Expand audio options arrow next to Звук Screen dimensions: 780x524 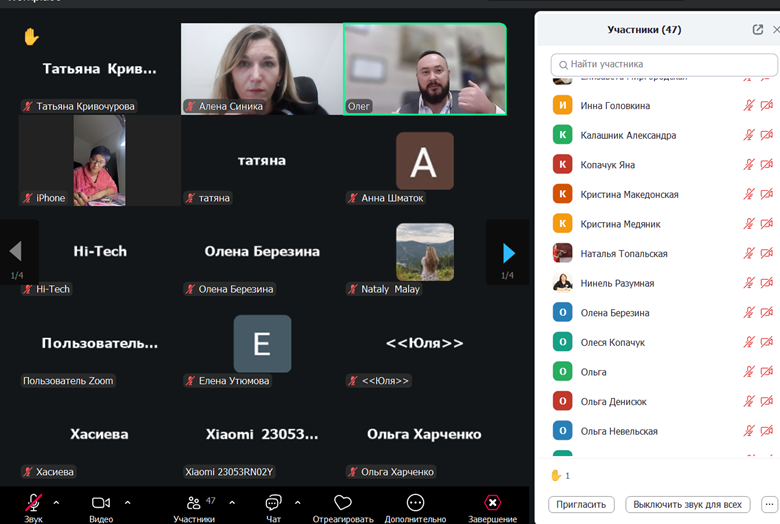pyautogui.click(x=56, y=502)
